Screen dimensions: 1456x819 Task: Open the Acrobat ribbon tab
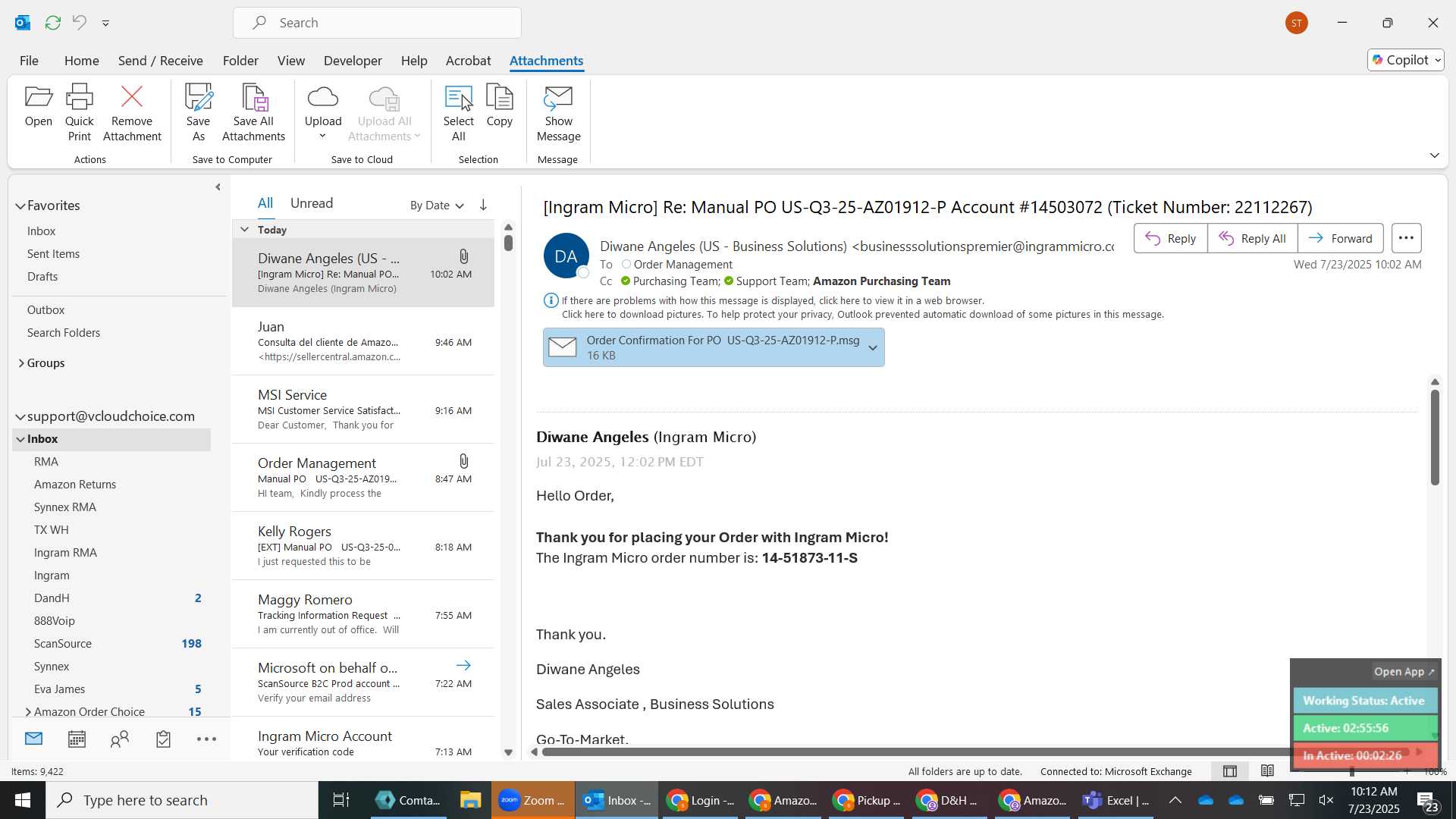point(468,61)
